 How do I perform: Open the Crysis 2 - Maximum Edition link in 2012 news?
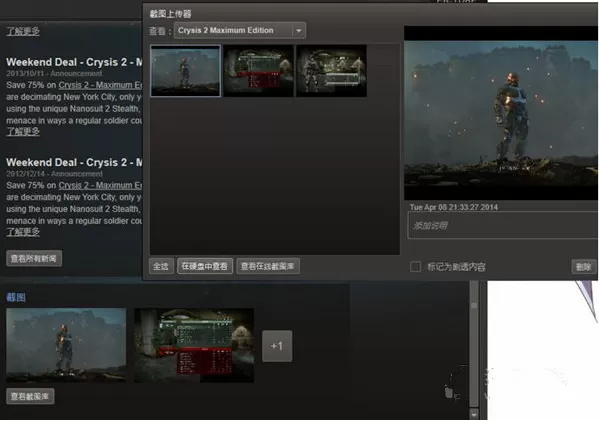(x=100, y=185)
